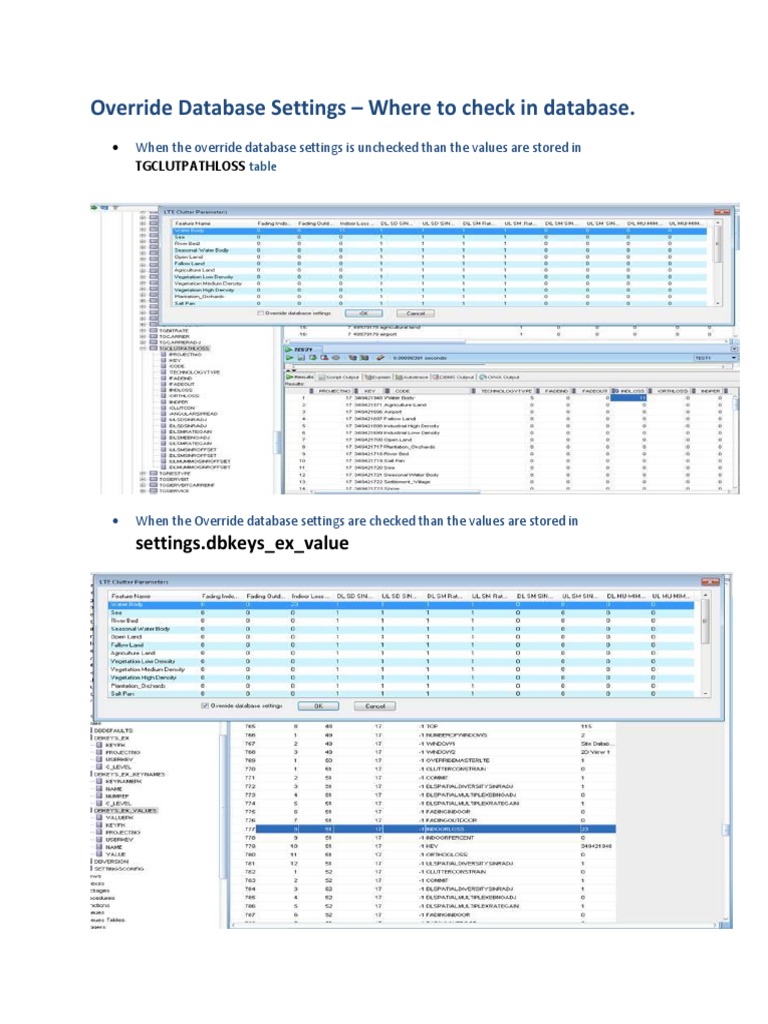Open the Results tab

pyautogui.click(x=300, y=377)
